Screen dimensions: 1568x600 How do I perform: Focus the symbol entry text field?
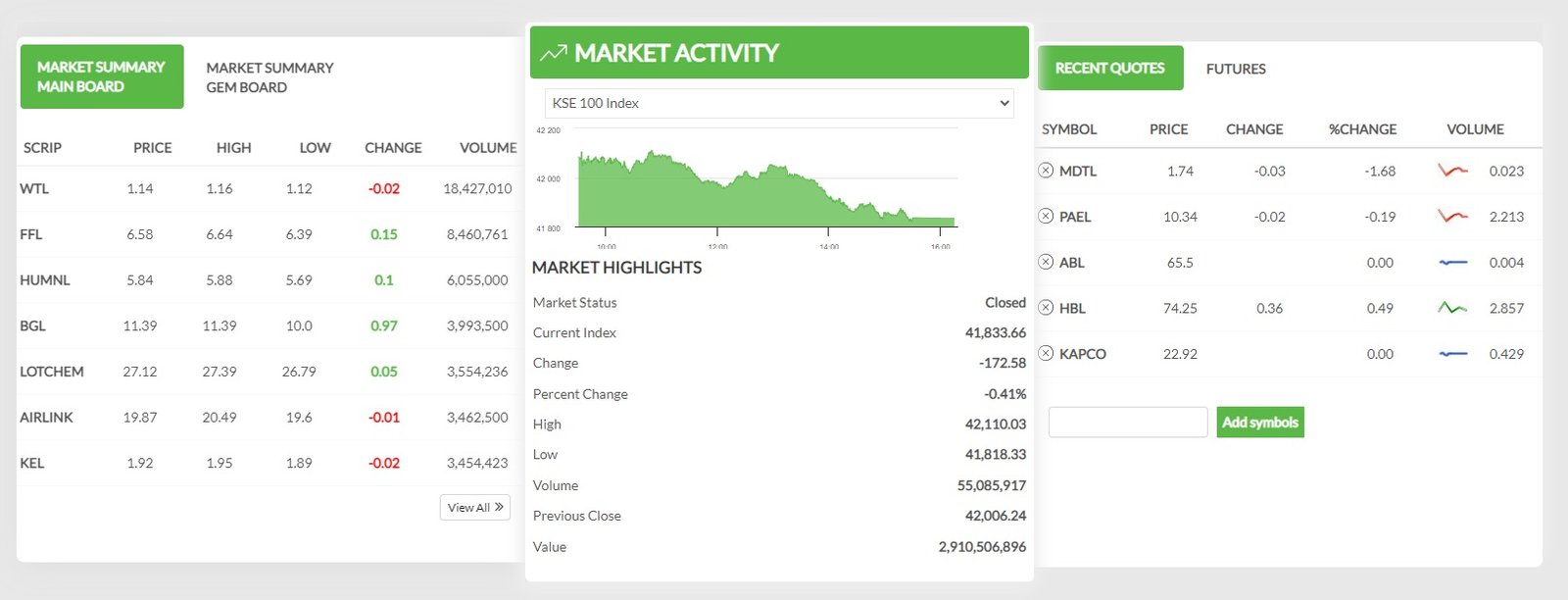(1128, 423)
